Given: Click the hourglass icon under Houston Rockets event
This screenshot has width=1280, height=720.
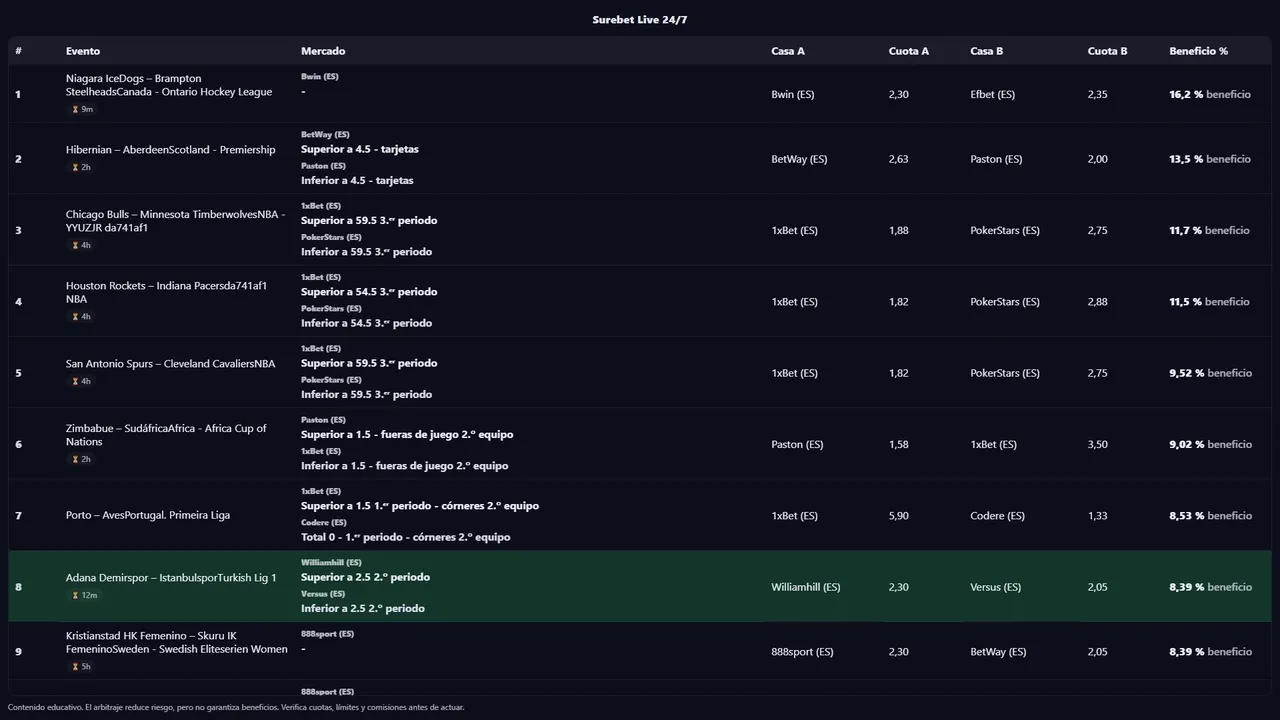Looking at the screenshot, I should pos(75,317).
